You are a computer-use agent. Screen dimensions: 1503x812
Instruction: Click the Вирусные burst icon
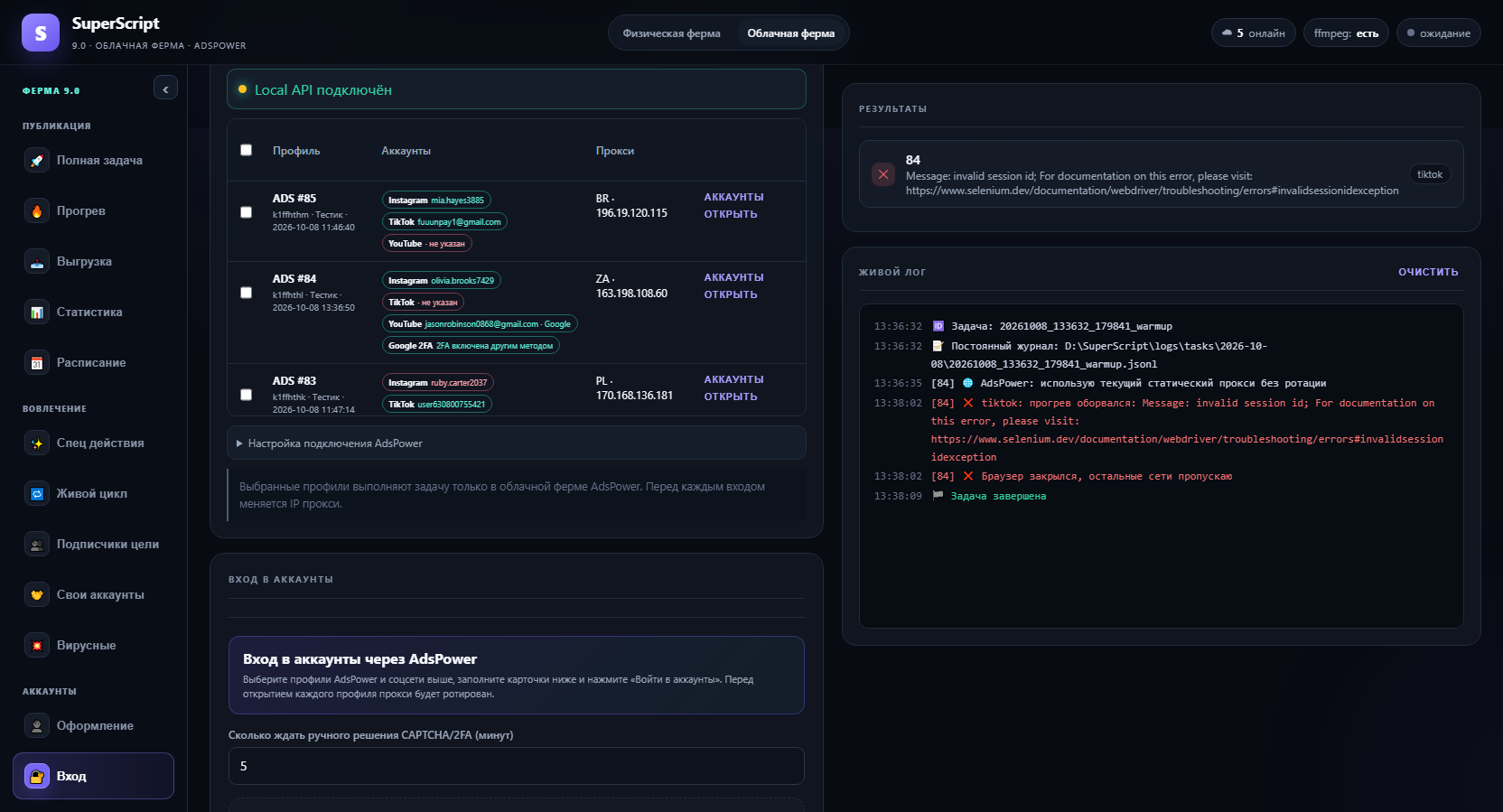point(37,646)
